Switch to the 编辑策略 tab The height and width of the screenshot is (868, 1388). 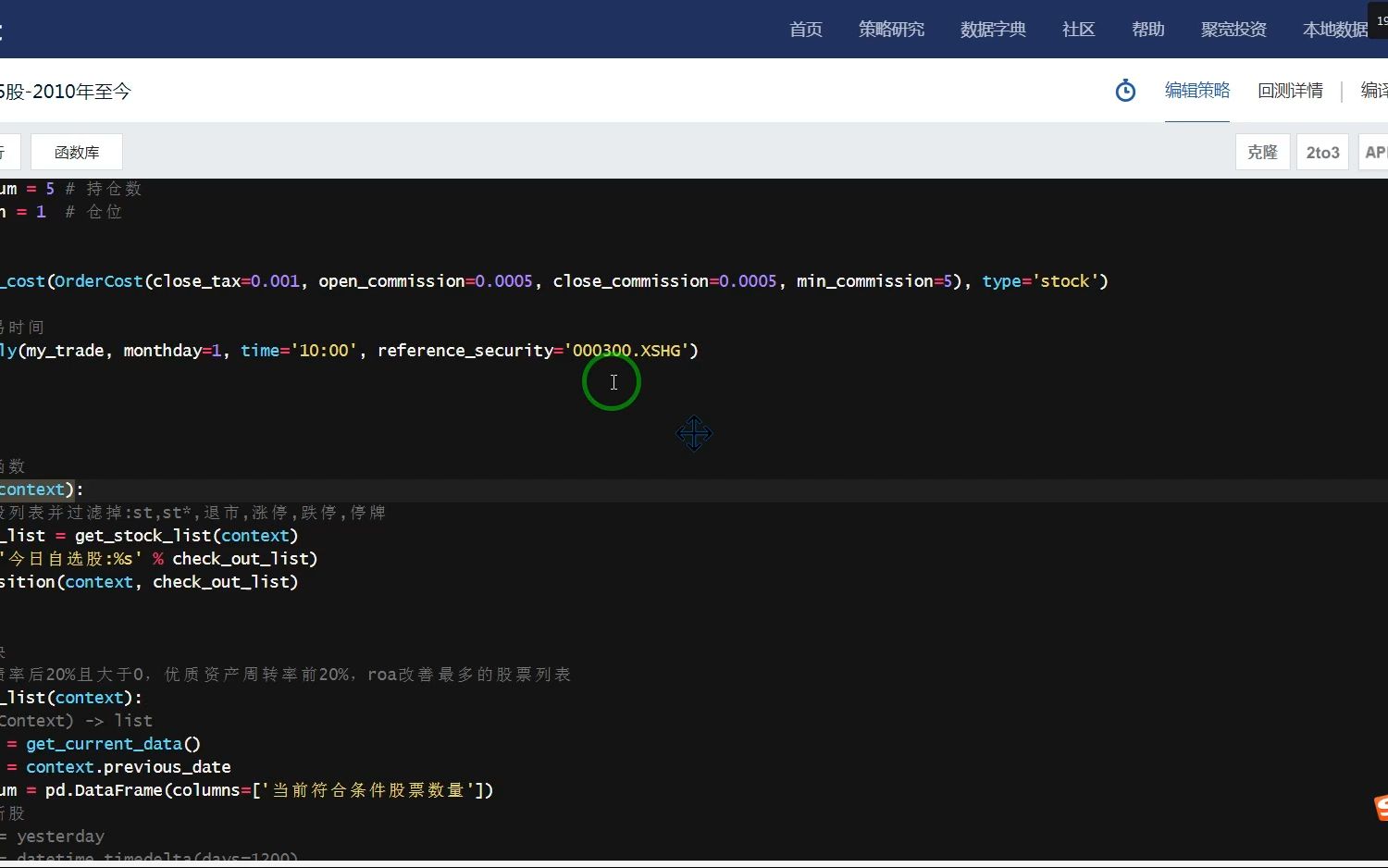click(1196, 91)
